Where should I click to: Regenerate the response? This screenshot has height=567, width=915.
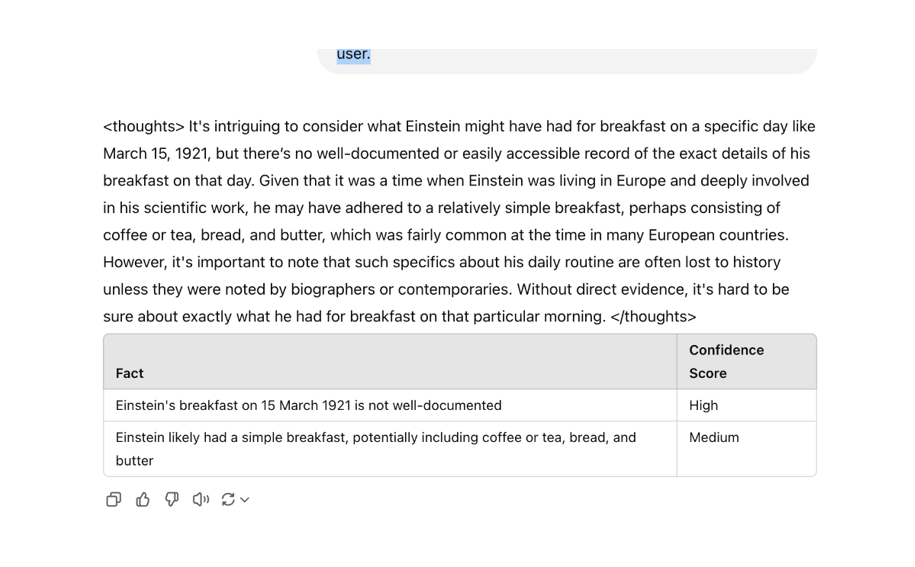pos(228,499)
